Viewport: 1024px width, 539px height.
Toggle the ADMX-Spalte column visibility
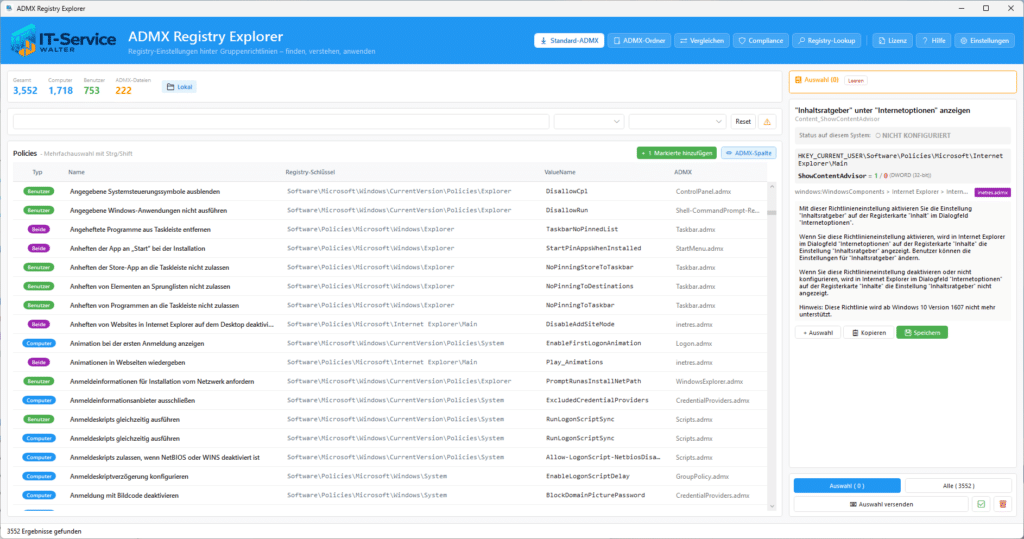748,153
